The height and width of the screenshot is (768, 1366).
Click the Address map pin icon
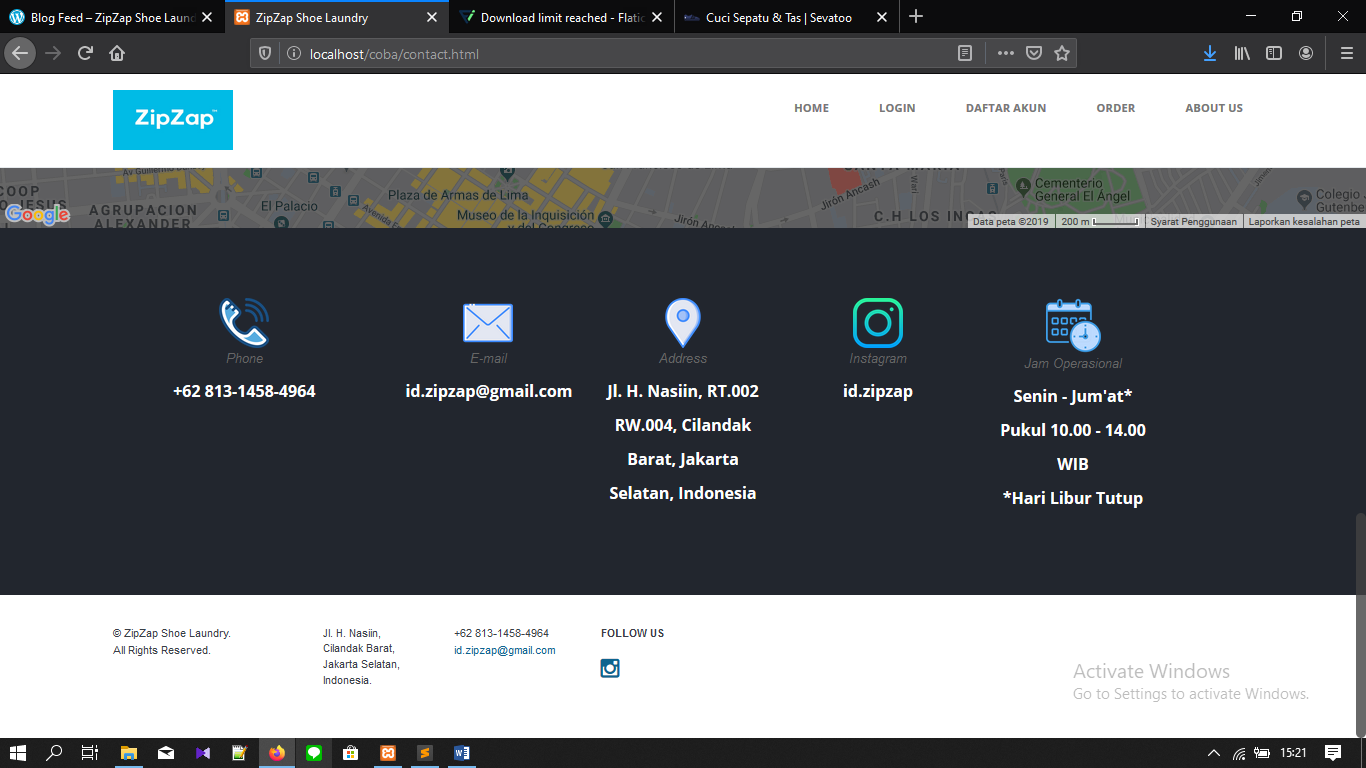click(682, 322)
